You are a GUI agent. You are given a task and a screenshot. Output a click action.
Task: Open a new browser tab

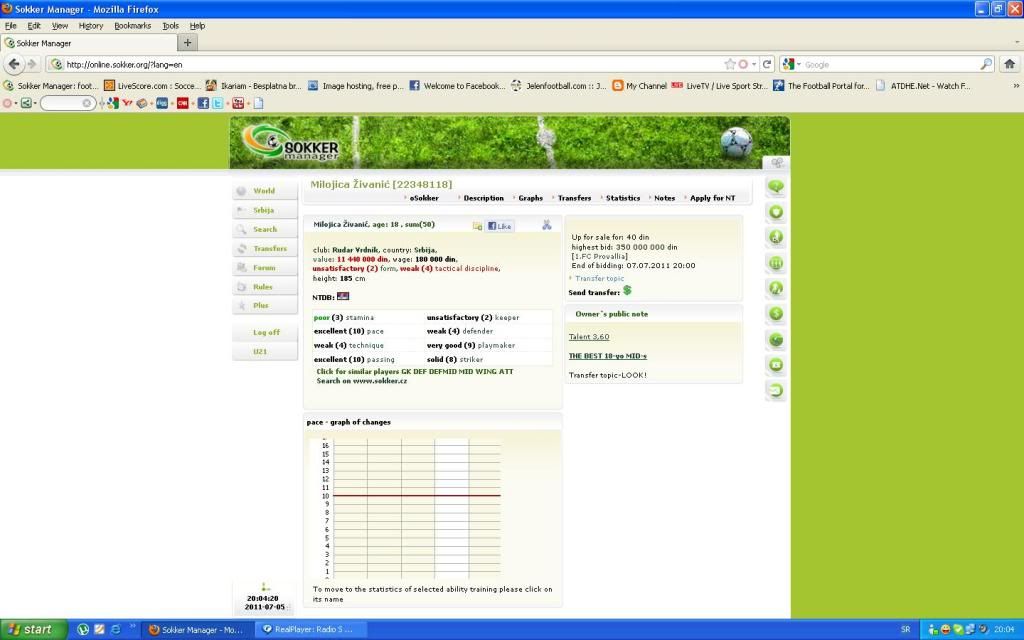(188, 43)
